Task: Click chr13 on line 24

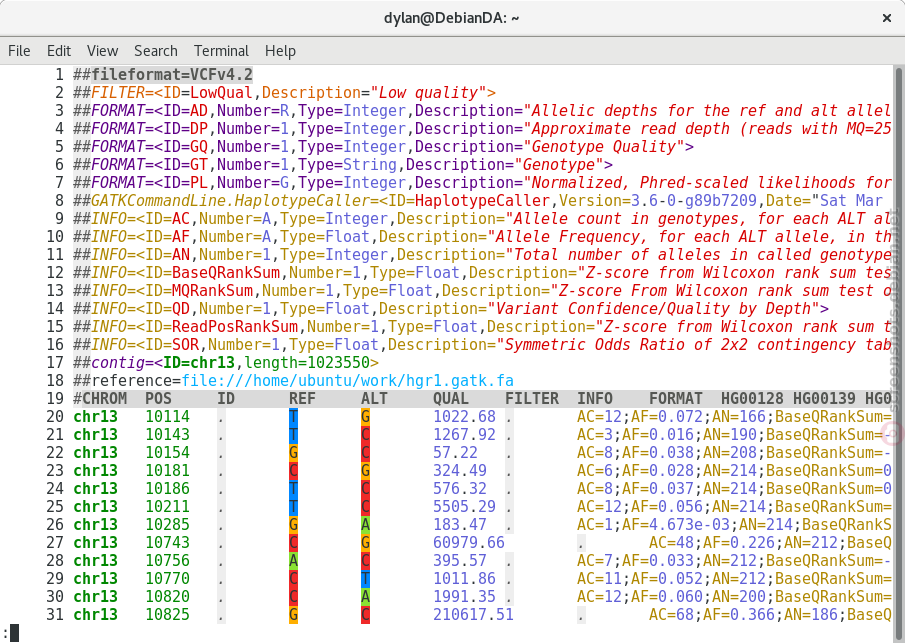Action: [96, 488]
